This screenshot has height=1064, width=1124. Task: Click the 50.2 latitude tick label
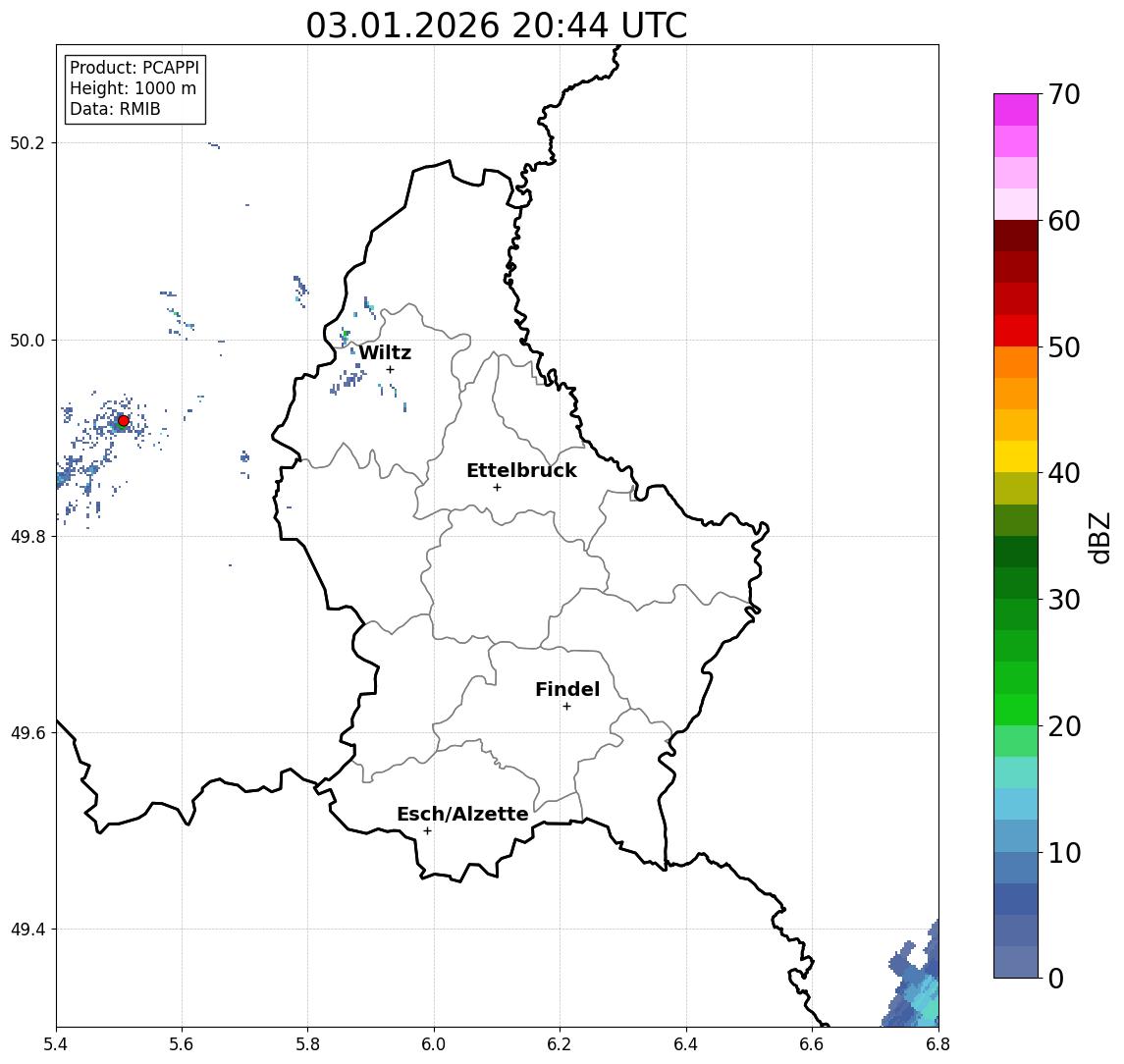pyautogui.click(x=27, y=142)
